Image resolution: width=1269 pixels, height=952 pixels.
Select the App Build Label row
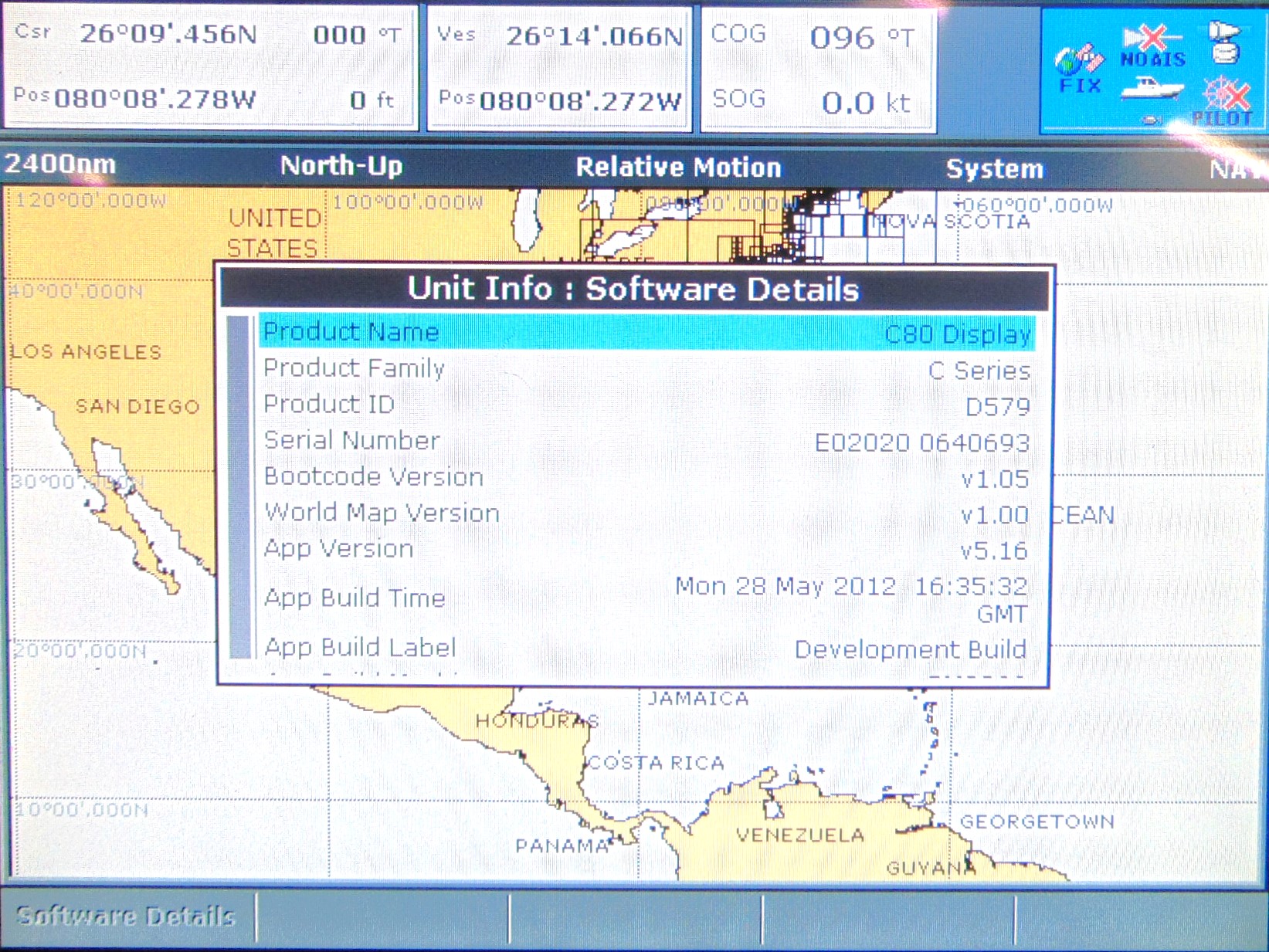pyautogui.click(x=646, y=649)
